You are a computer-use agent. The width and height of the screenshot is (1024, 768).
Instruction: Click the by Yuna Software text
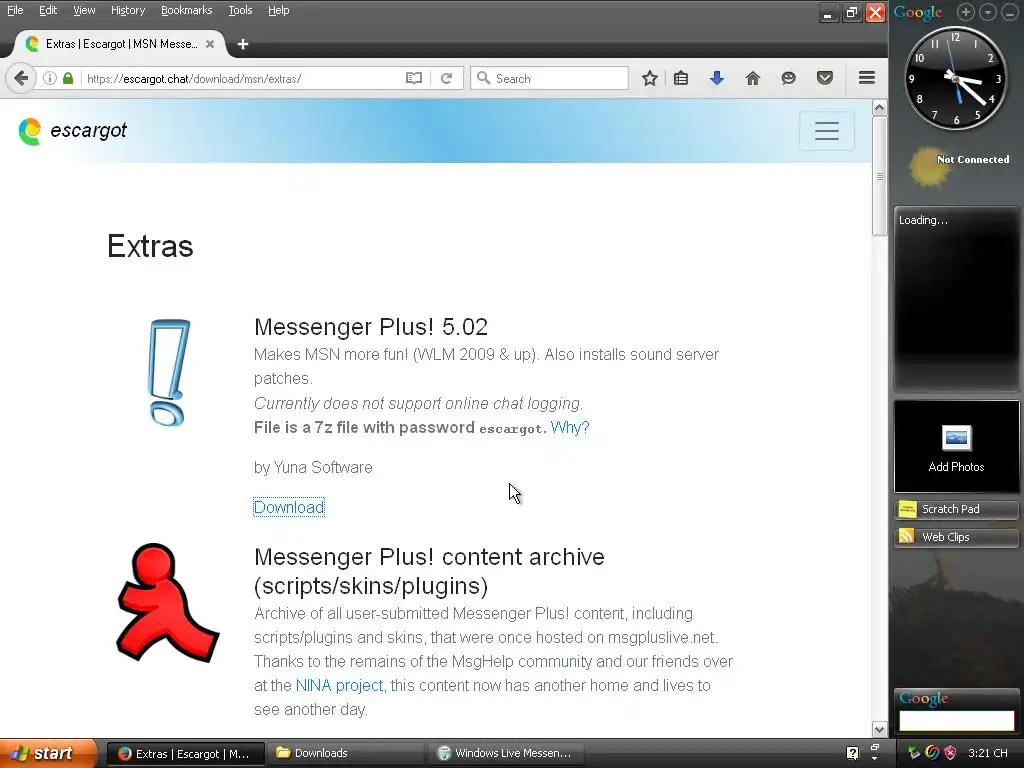[313, 468]
